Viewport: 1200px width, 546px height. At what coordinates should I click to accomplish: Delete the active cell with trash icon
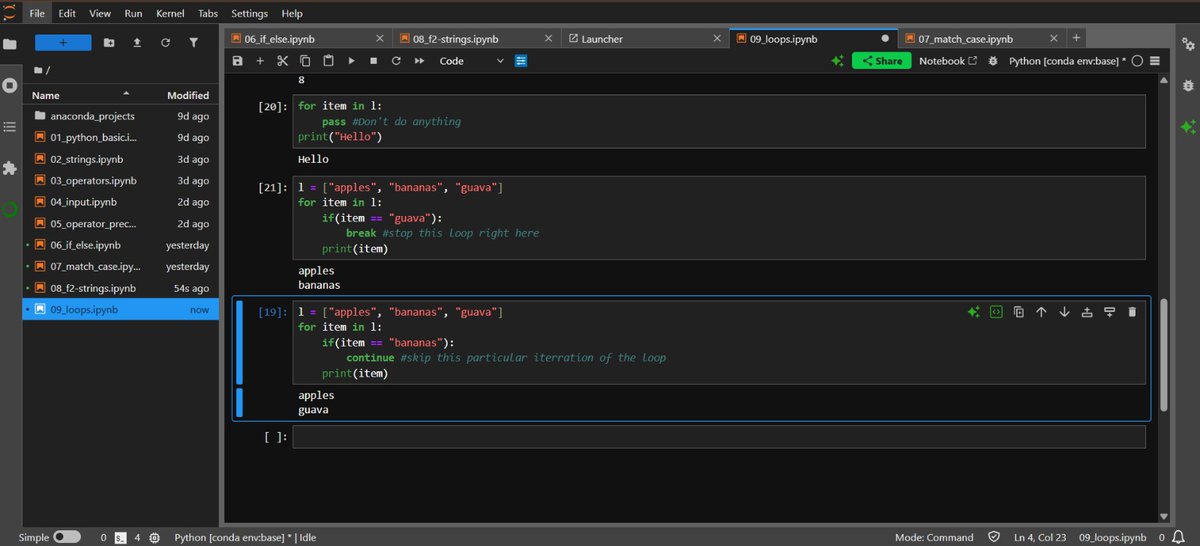click(1132, 312)
